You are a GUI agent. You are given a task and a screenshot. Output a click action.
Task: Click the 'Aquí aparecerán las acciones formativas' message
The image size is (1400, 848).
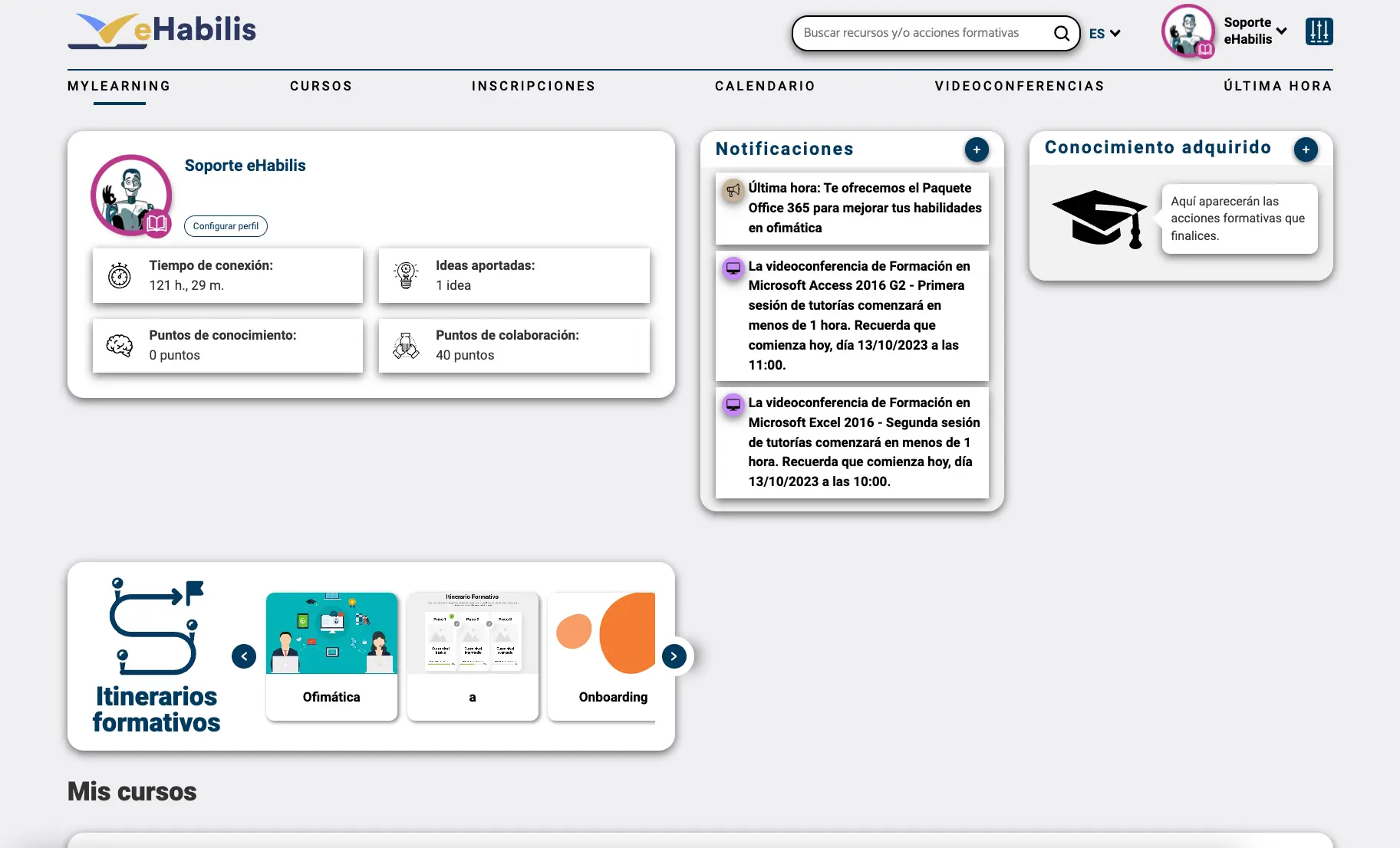1238,219
